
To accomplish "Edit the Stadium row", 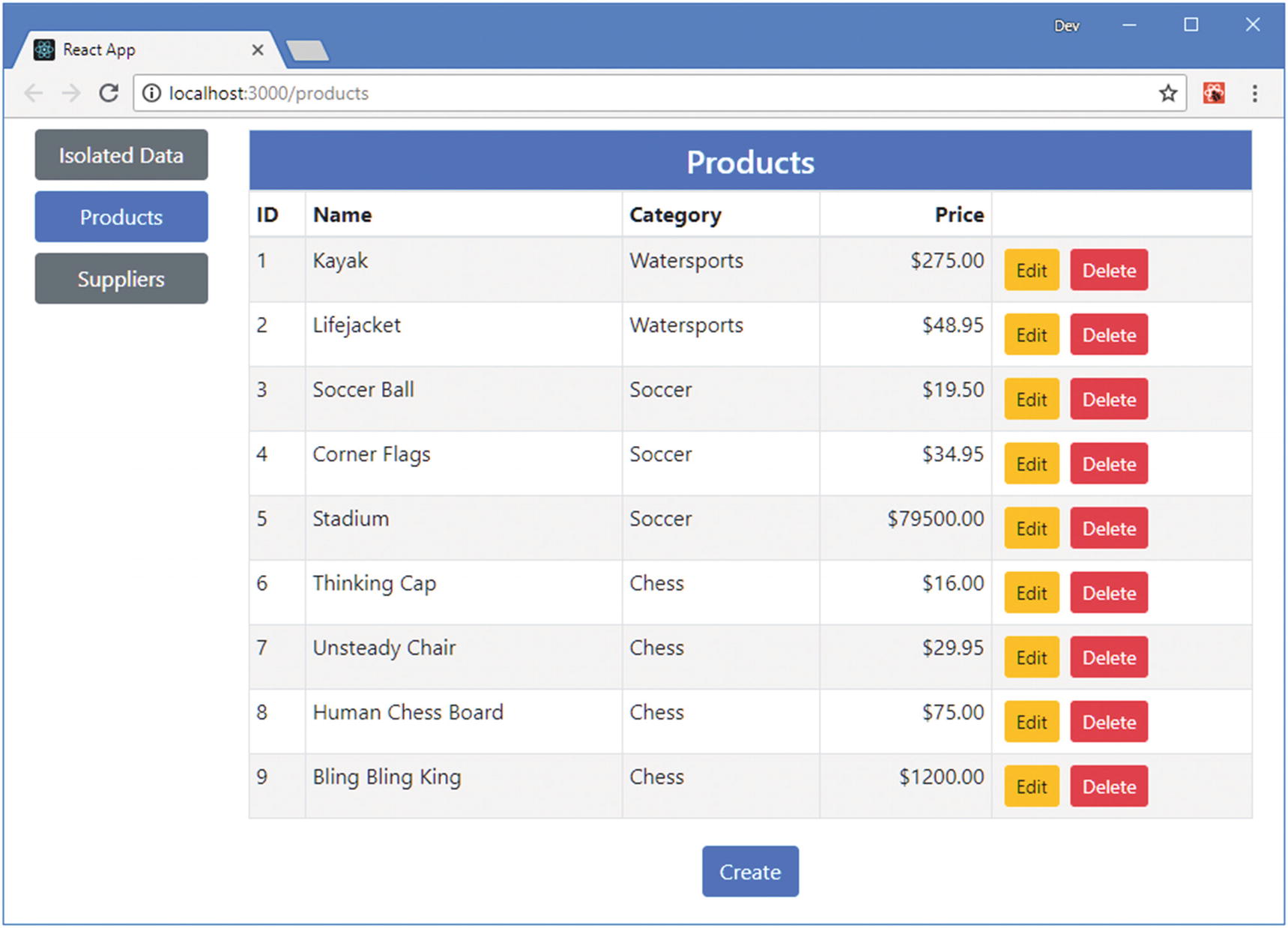I will (x=1031, y=528).
